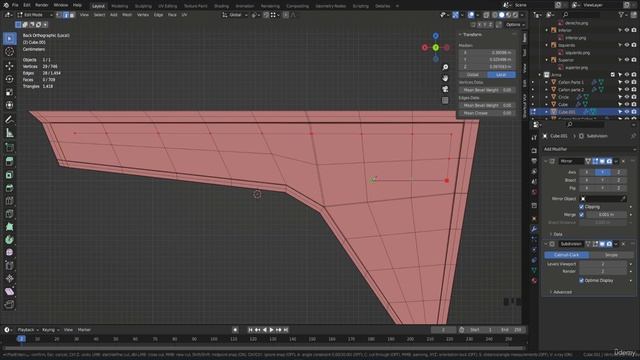Open the Material properties tab icon

[534, 280]
